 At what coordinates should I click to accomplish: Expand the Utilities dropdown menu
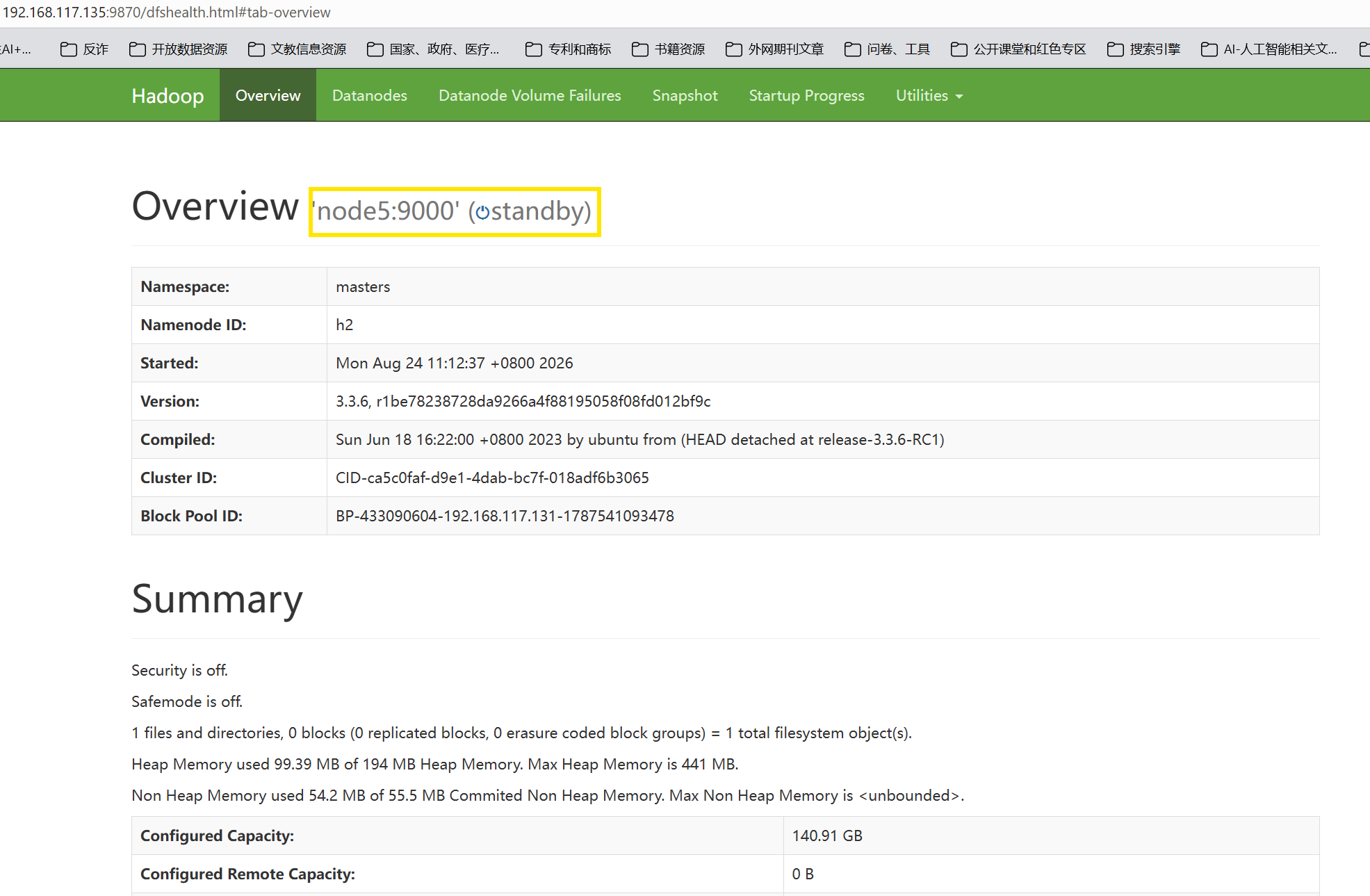click(x=929, y=95)
